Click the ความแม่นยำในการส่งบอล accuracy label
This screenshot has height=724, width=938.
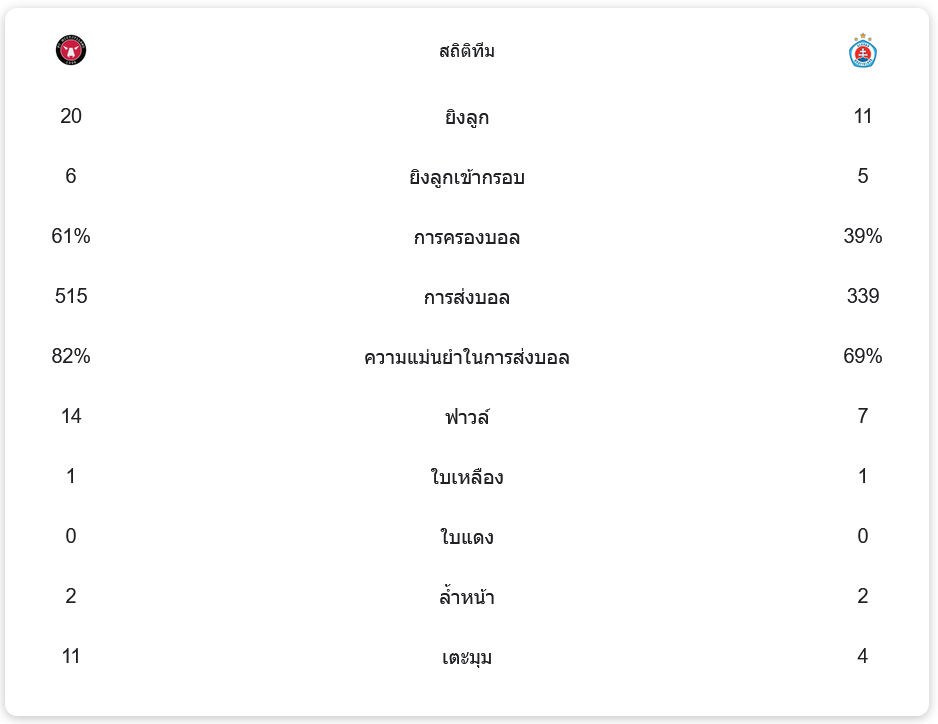pyautogui.click(x=467, y=357)
